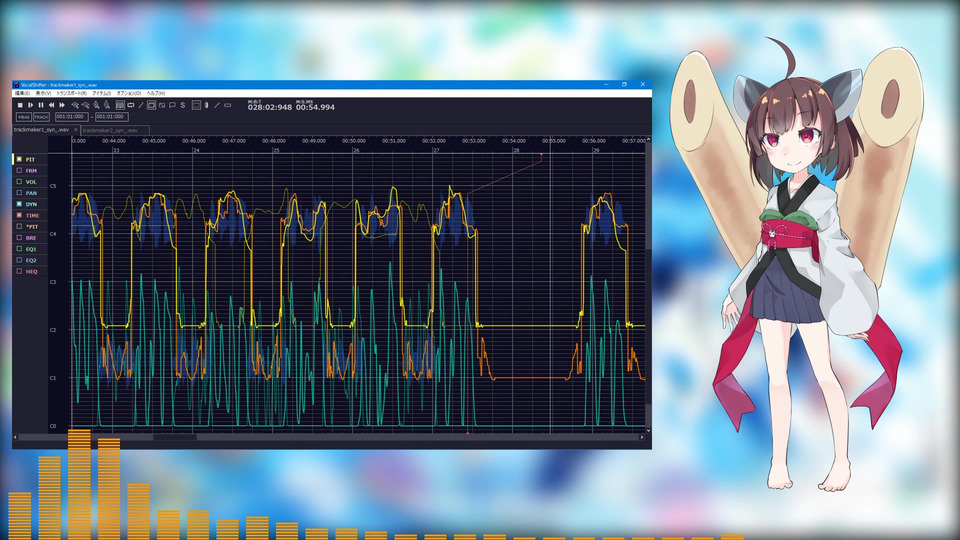Viewport: 960px width, 540px height.
Task: Click the horizontal scrollbar thumb
Action: (x=174, y=437)
